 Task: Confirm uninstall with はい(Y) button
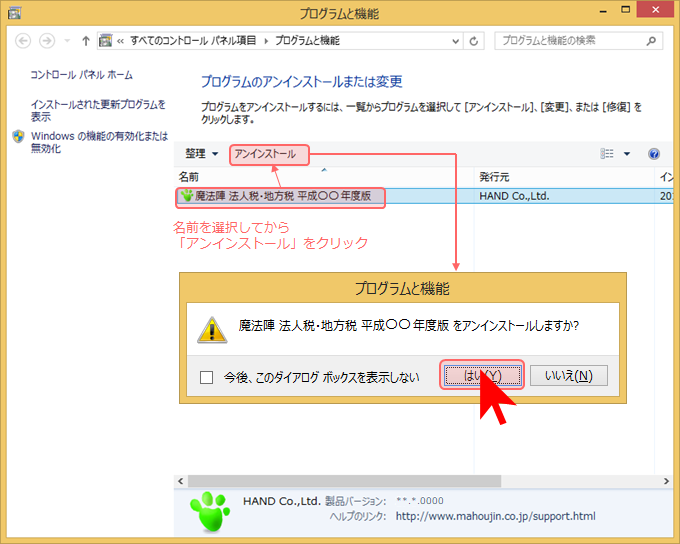point(482,375)
